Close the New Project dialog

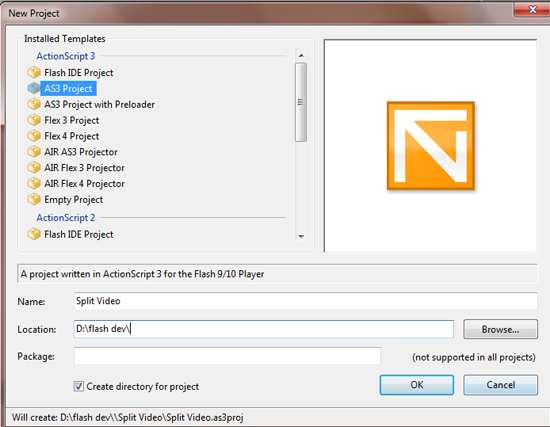[532, 9]
